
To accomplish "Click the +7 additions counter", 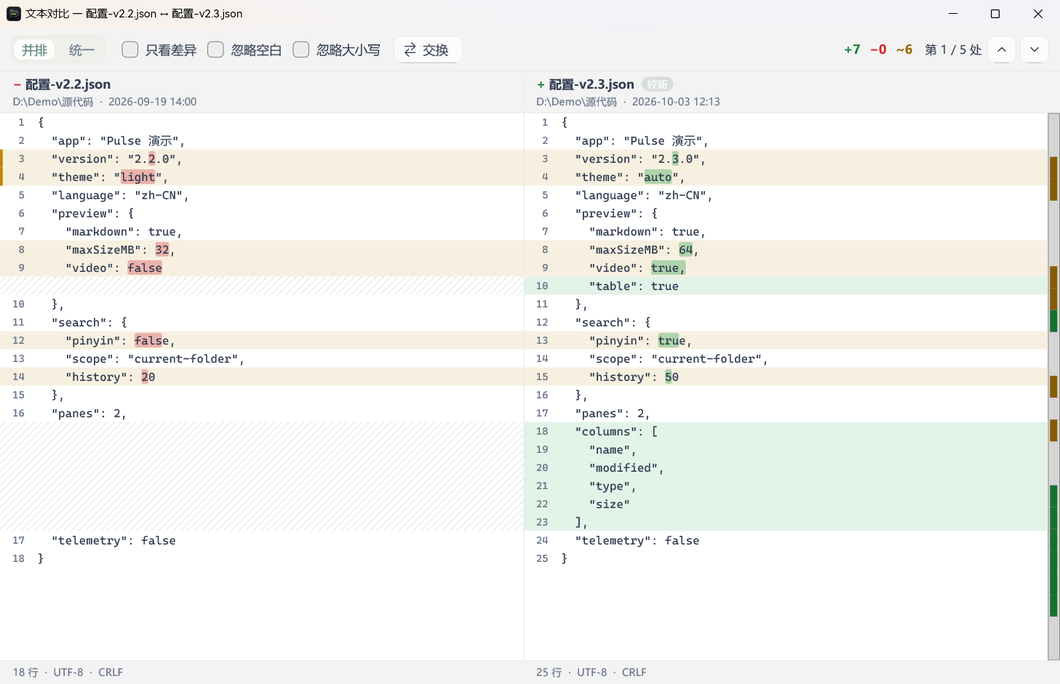I will point(852,50).
